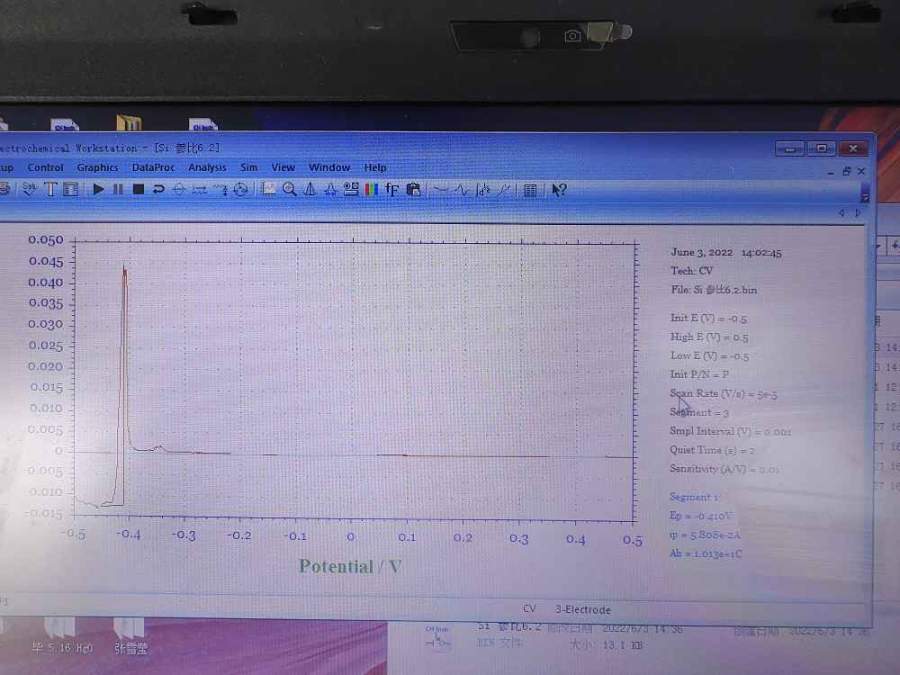Activate the Zoom magnifier tool

tap(289, 189)
